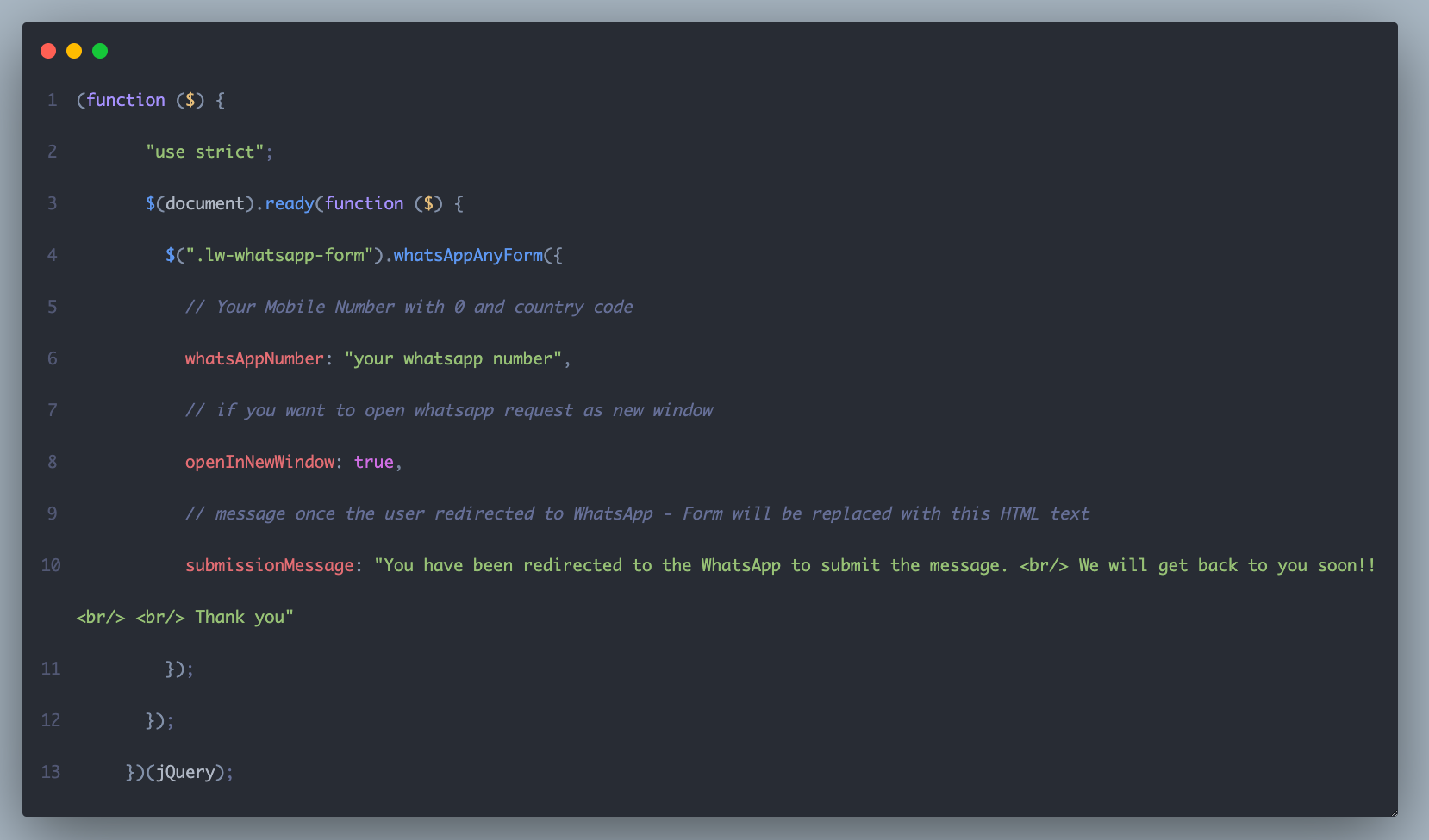Click comment about Mobile Number with country code
Screen dimensions: 1429x840
click(409, 307)
